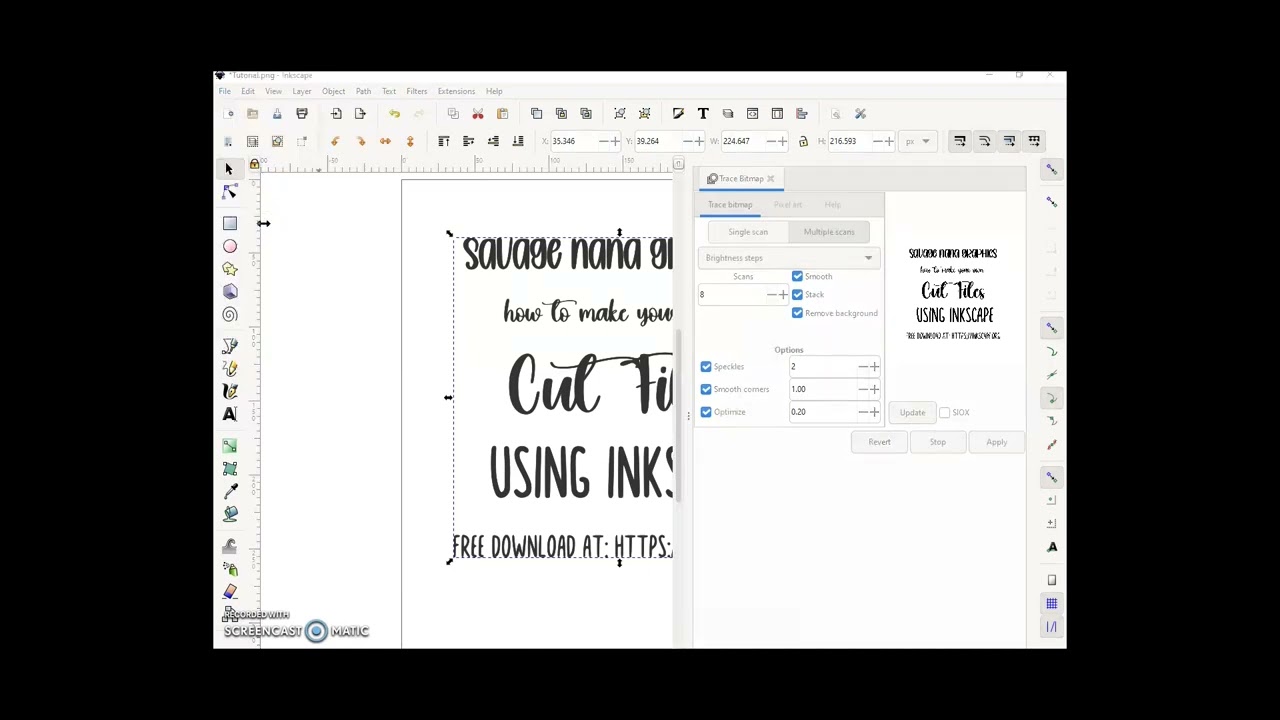The height and width of the screenshot is (720, 1280).
Task: Switch to the Pixel art tab
Action: pyautogui.click(x=787, y=205)
